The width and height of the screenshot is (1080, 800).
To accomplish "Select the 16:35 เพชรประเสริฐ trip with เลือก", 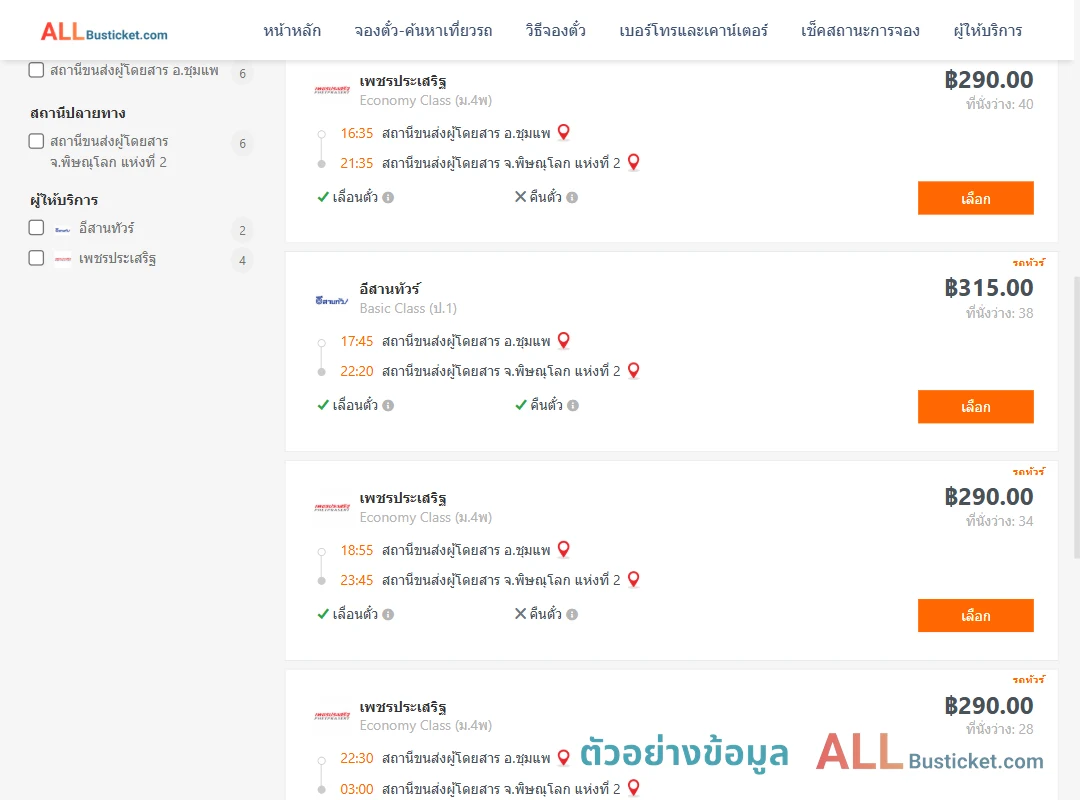I will point(975,198).
